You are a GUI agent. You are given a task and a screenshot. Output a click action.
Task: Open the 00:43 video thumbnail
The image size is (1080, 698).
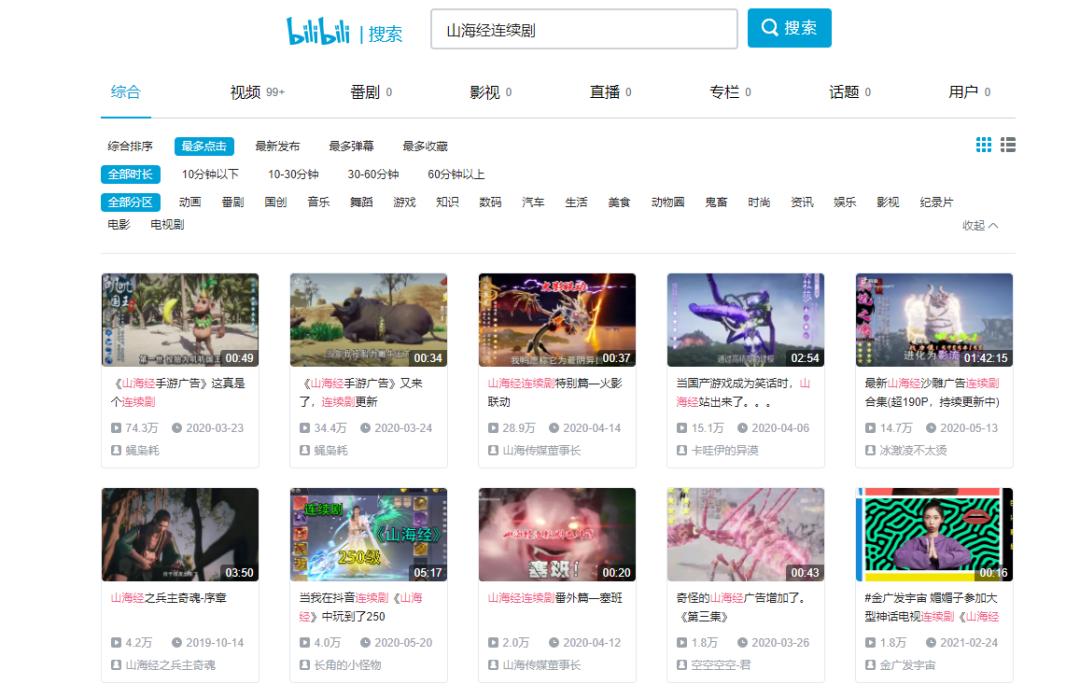pyautogui.click(x=746, y=535)
